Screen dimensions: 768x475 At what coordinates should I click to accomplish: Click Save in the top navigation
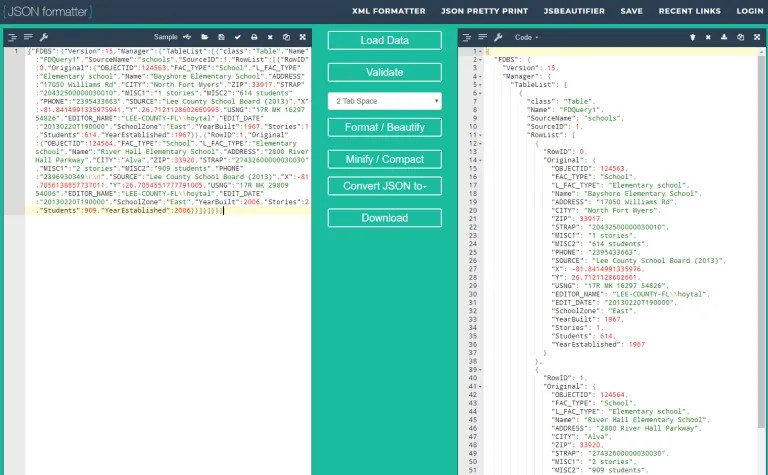point(631,11)
